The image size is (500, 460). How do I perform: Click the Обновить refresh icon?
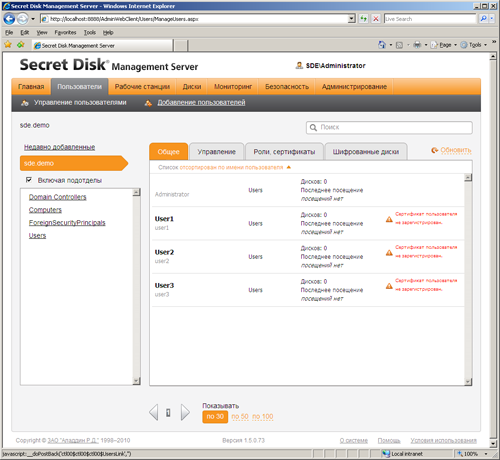[x=434, y=150]
